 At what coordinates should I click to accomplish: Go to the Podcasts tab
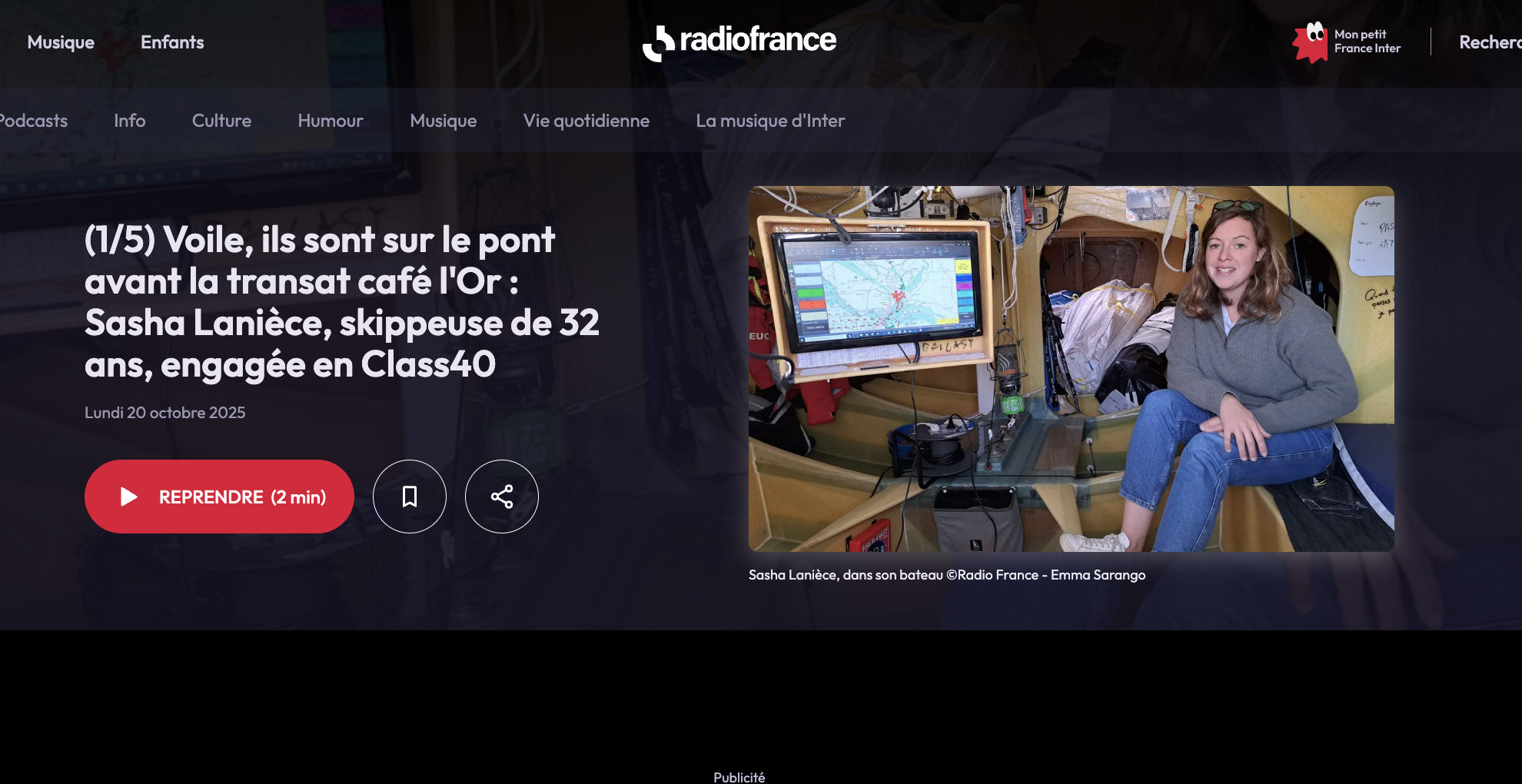click(33, 121)
